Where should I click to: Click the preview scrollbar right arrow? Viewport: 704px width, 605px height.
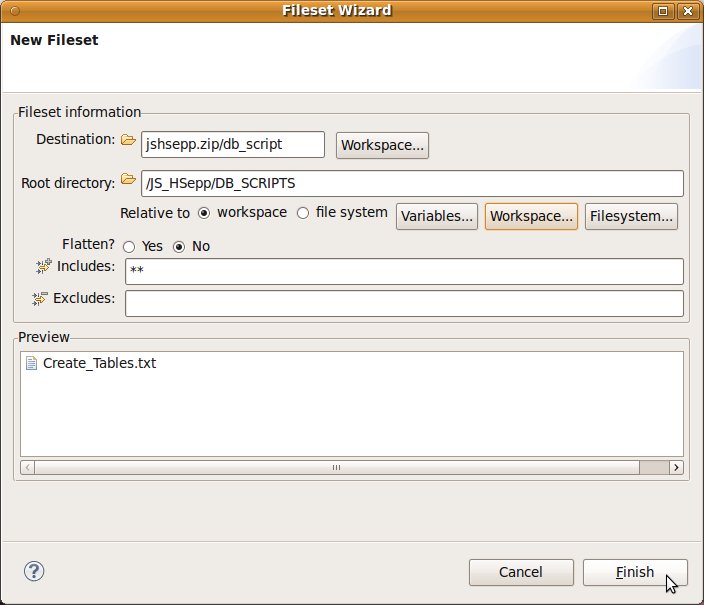[x=676, y=467]
